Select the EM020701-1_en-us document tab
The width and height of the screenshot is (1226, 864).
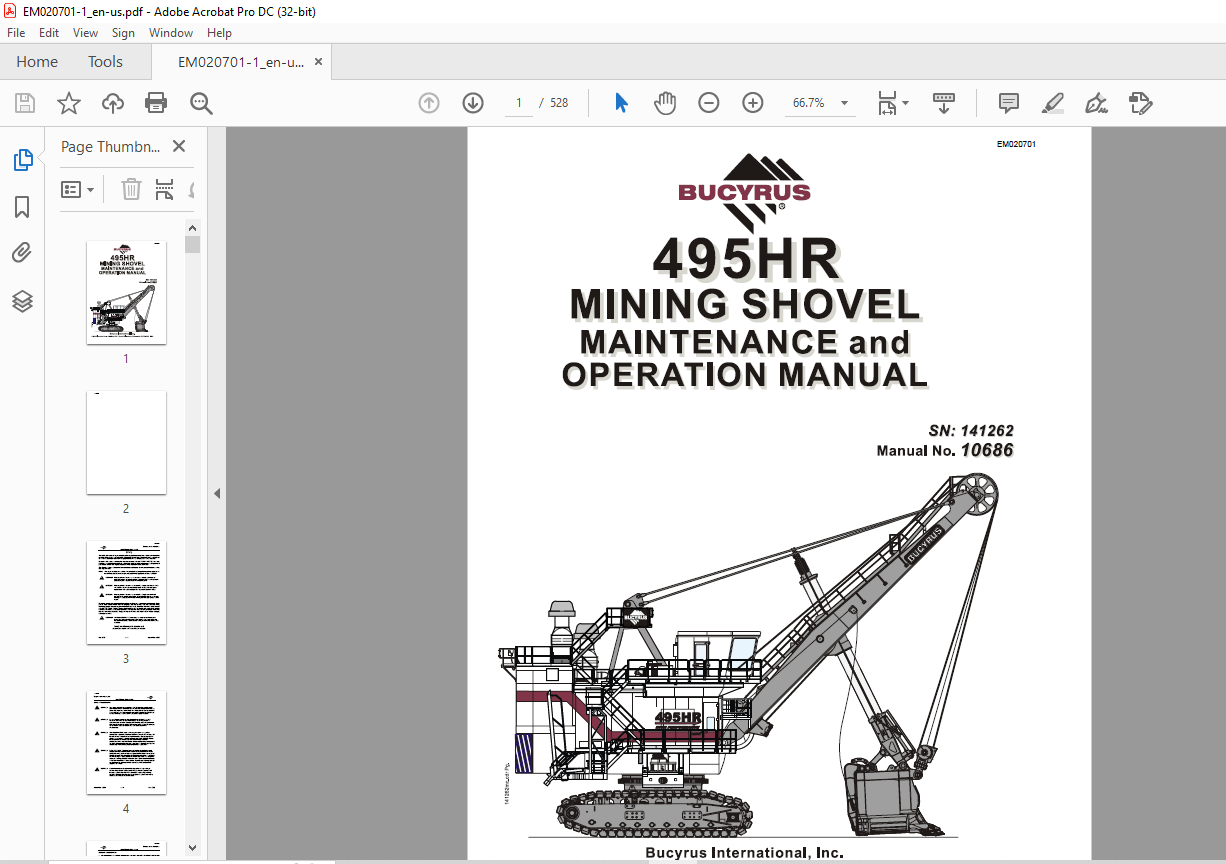241,62
